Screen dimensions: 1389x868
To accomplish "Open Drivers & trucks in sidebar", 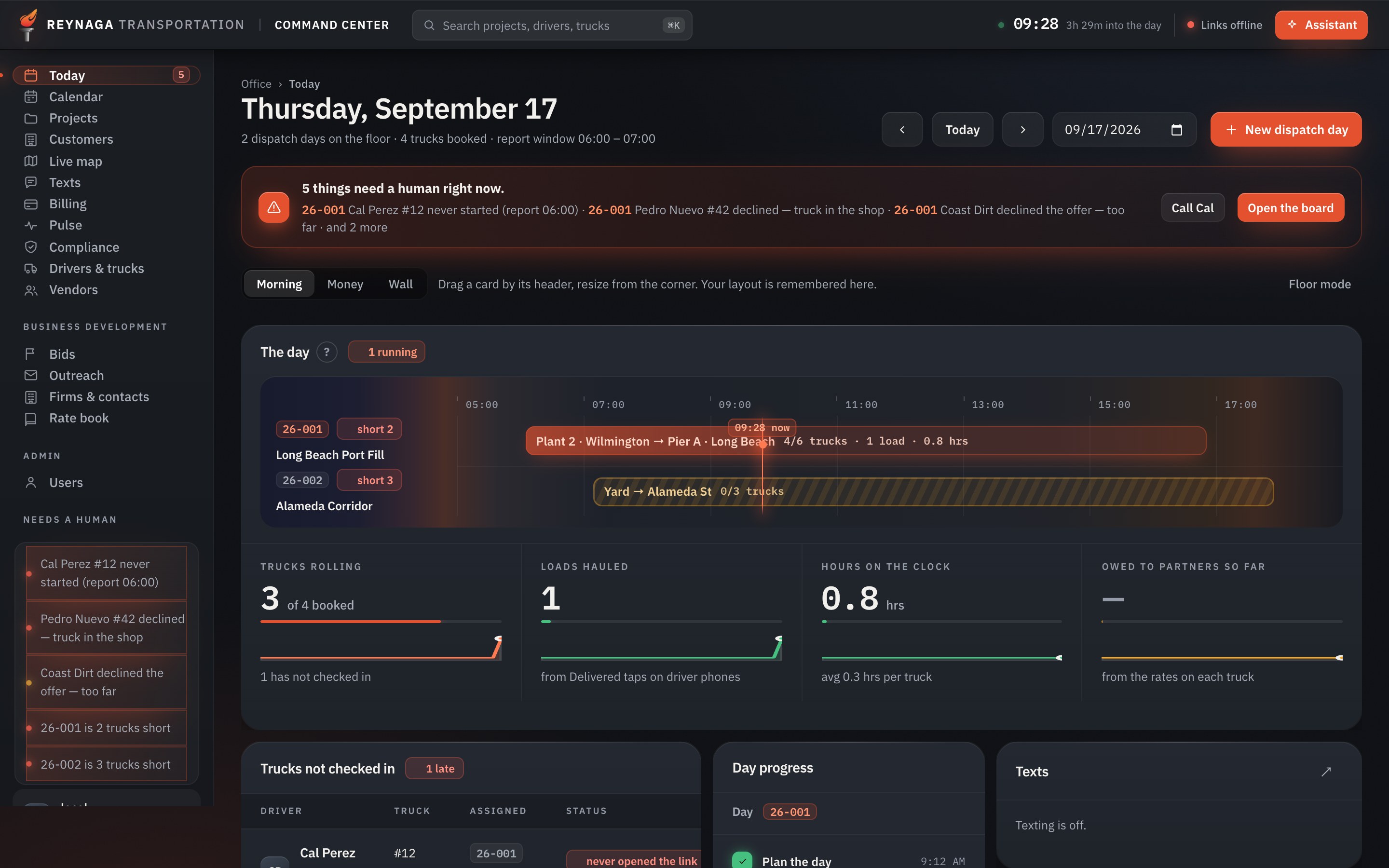I will [x=106, y=268].
